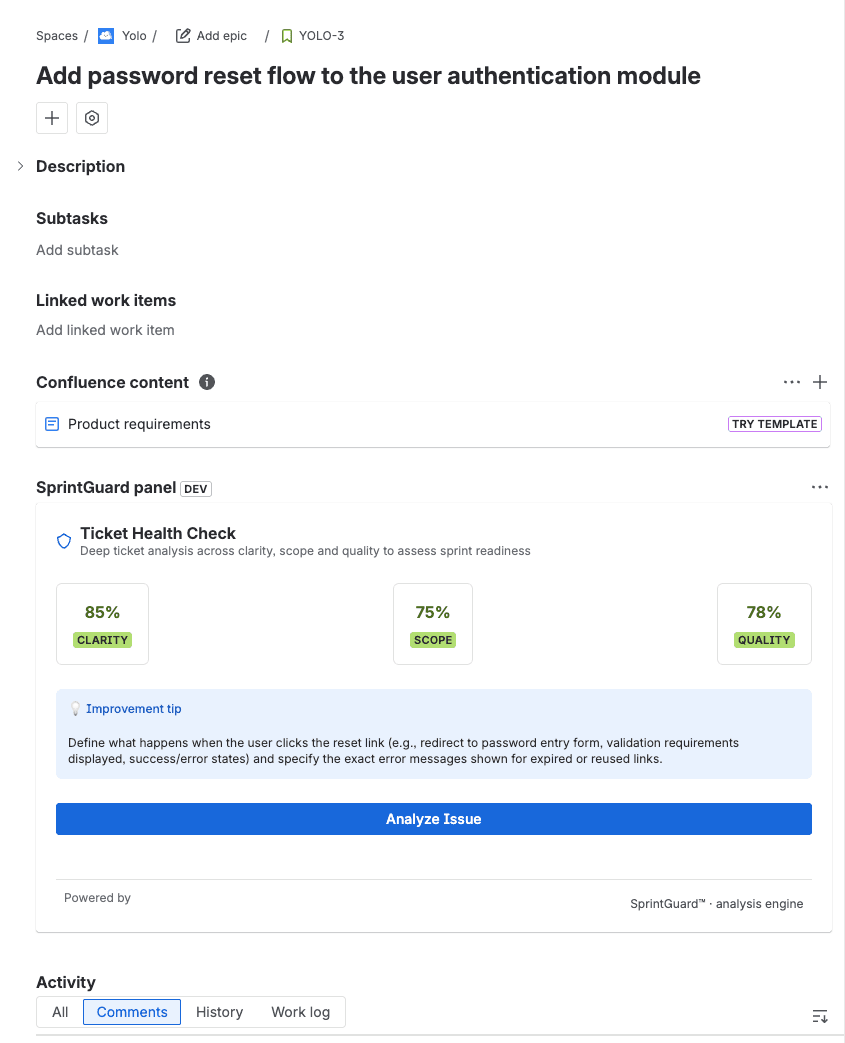Click the Confluence content info icon

pos(207,382)
